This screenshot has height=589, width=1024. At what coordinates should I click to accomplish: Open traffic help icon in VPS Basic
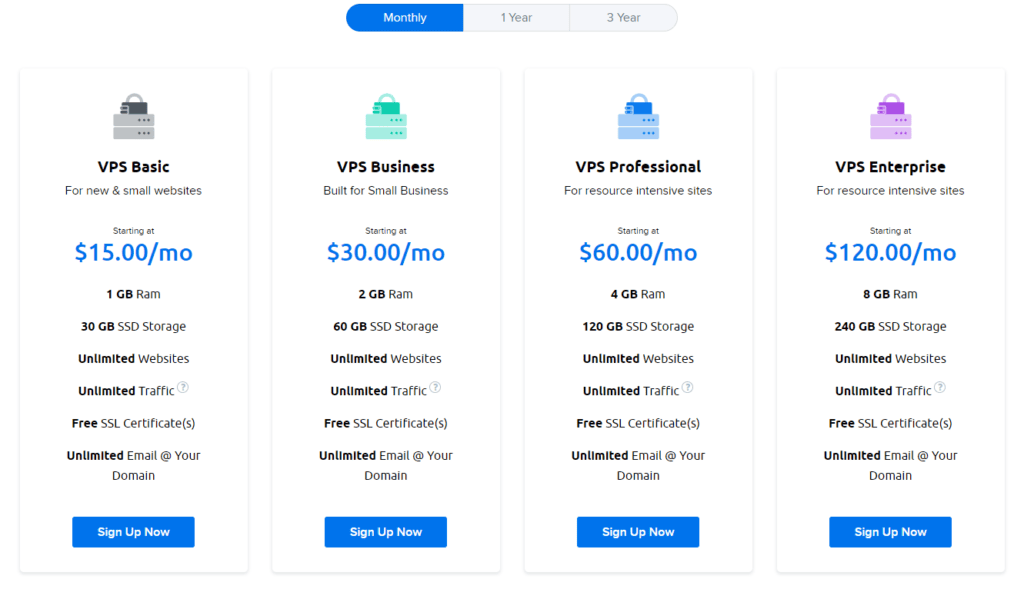point(183,388)
